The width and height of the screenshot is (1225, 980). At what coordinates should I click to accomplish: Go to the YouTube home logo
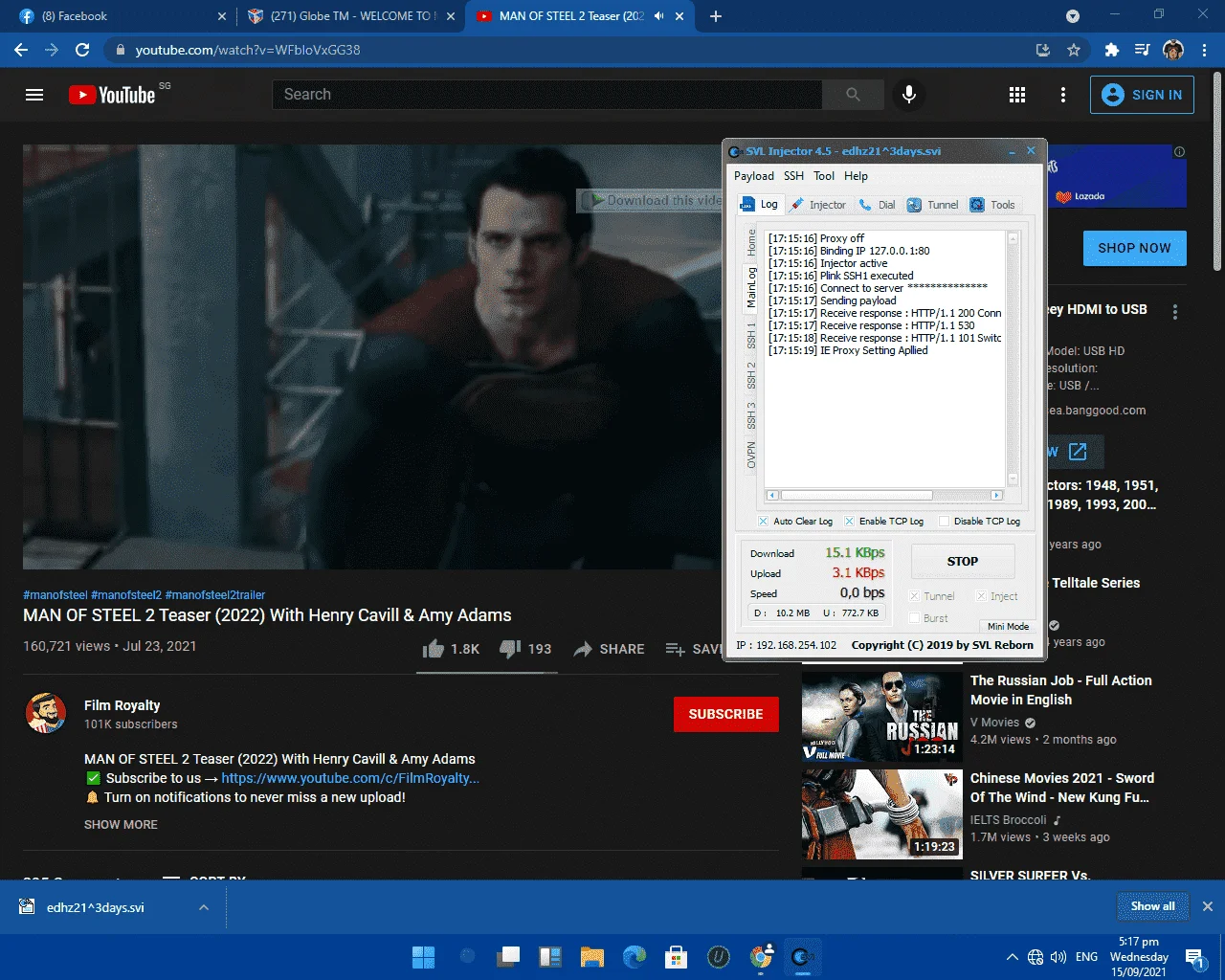[112, 95]
